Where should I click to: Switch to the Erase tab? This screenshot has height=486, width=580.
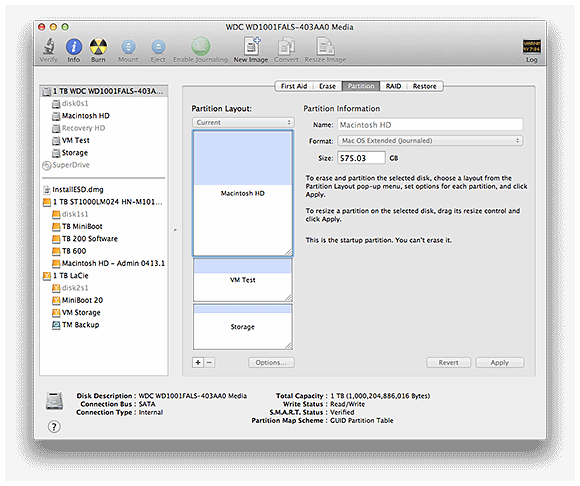(327, 86)
